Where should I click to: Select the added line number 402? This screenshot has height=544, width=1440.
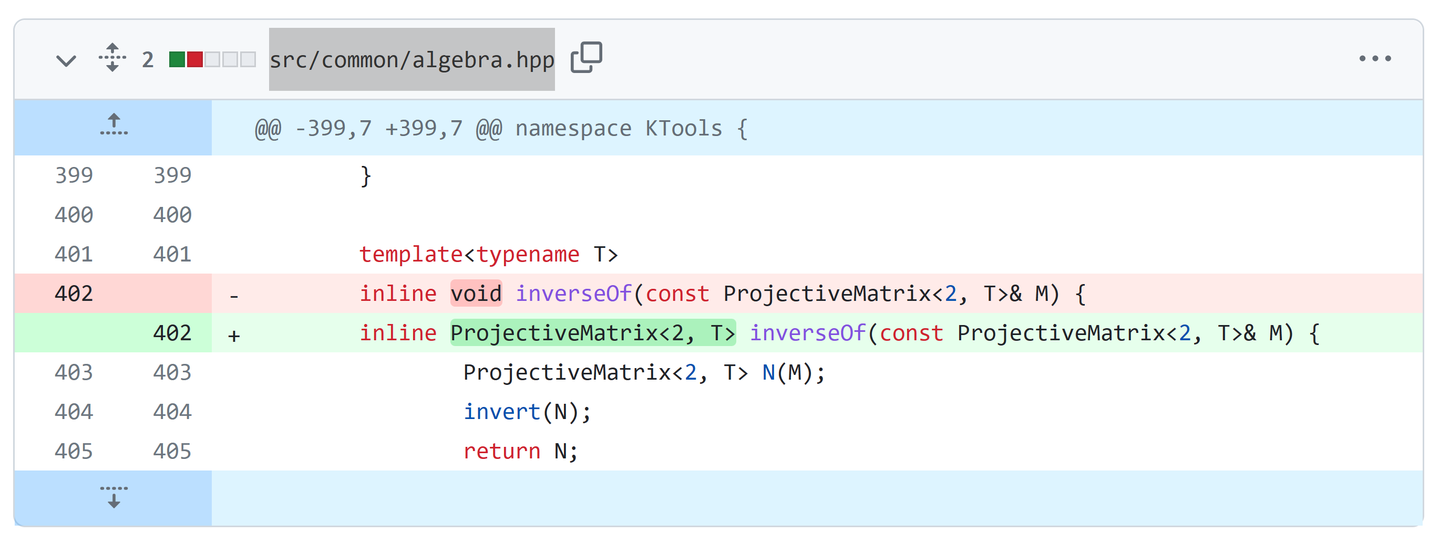pos(172,333)
